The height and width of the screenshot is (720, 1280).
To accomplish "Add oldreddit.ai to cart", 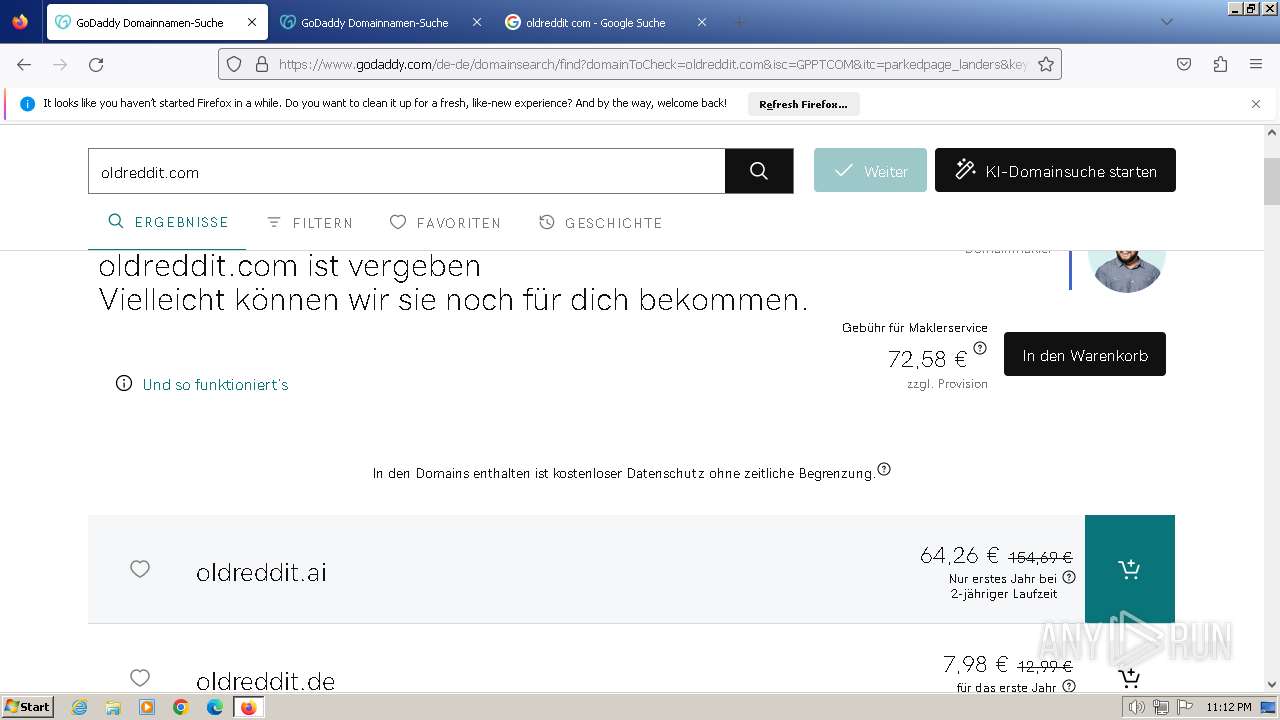I will click(1130, 569).
